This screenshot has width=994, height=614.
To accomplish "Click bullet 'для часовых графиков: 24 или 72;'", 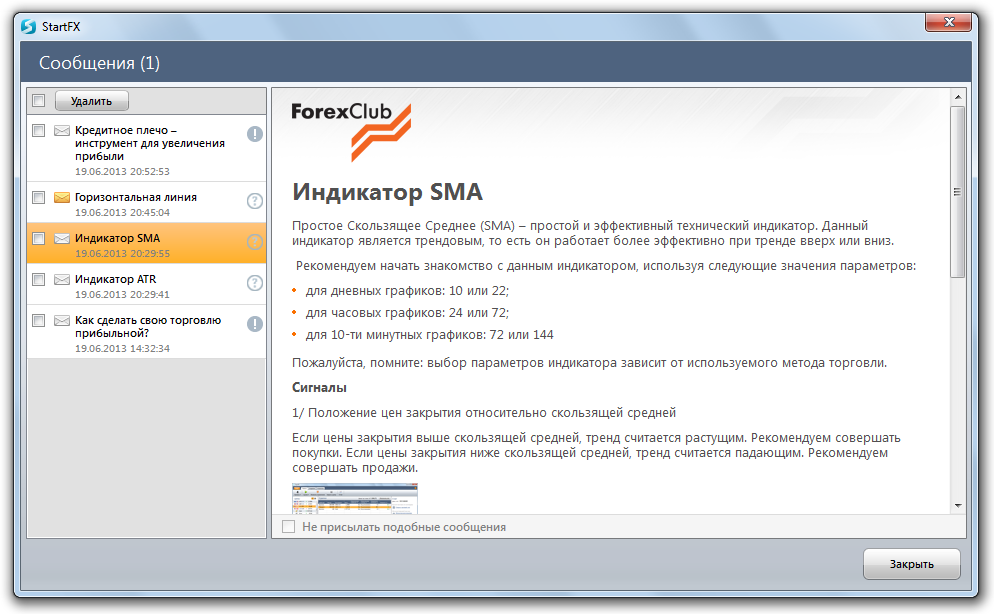I will 407,313.
